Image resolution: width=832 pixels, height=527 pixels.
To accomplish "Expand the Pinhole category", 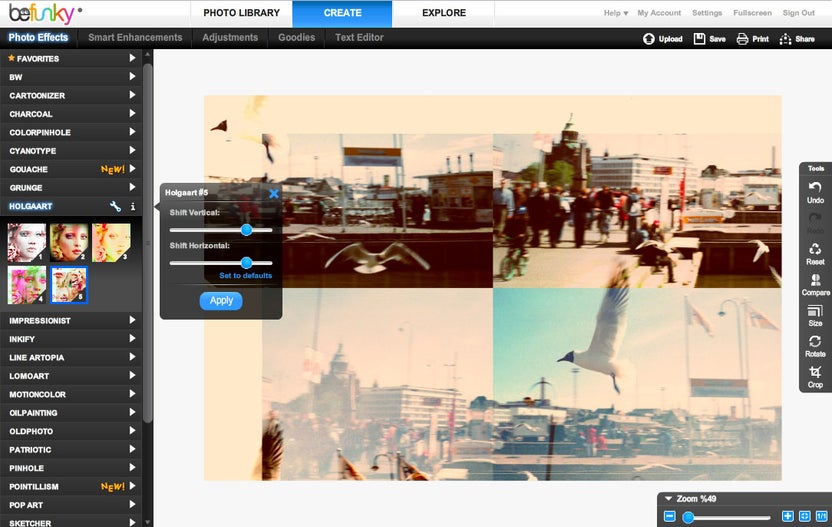I will (x=71, y=468).
